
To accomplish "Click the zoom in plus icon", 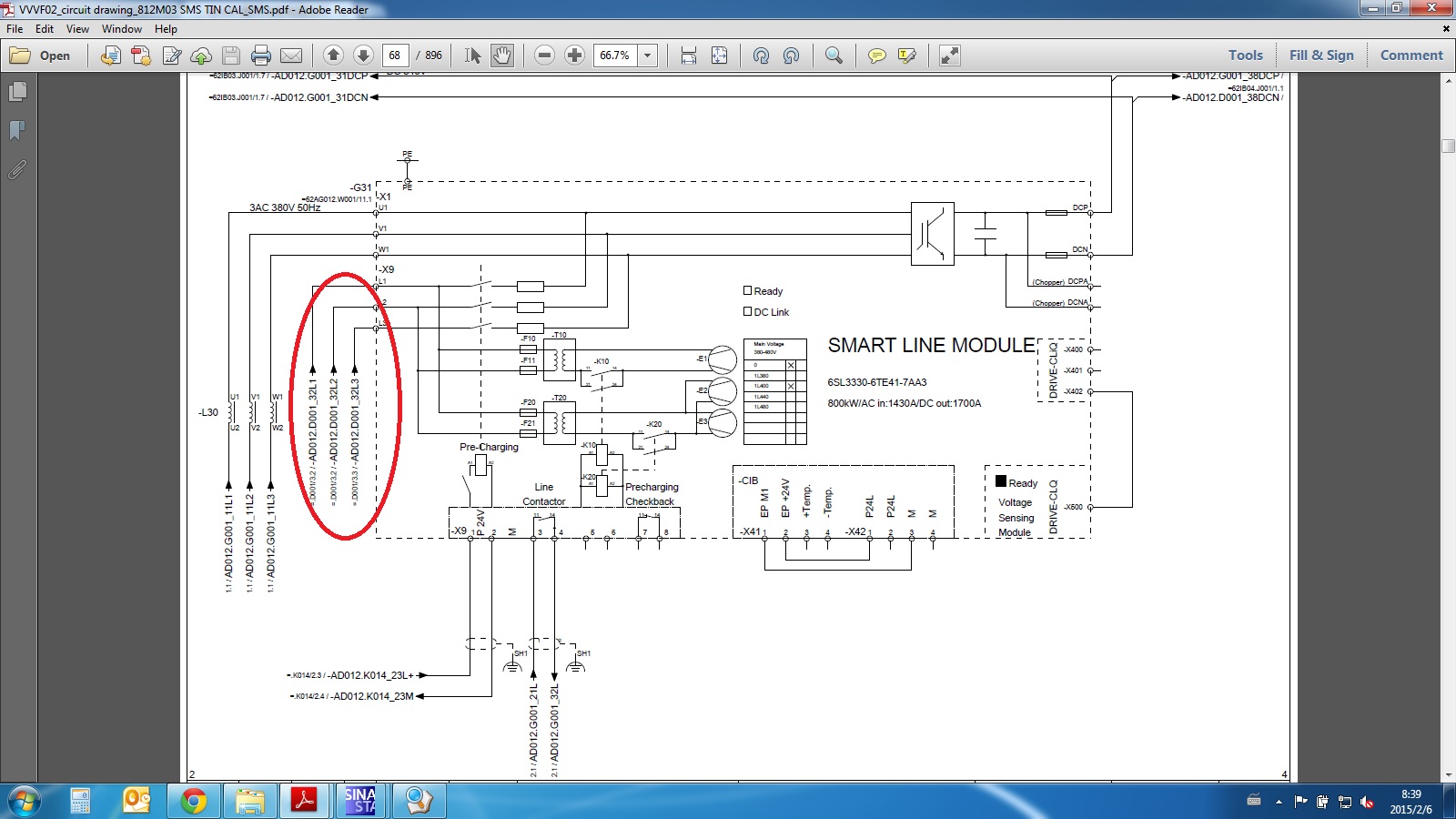I will 574,56.
